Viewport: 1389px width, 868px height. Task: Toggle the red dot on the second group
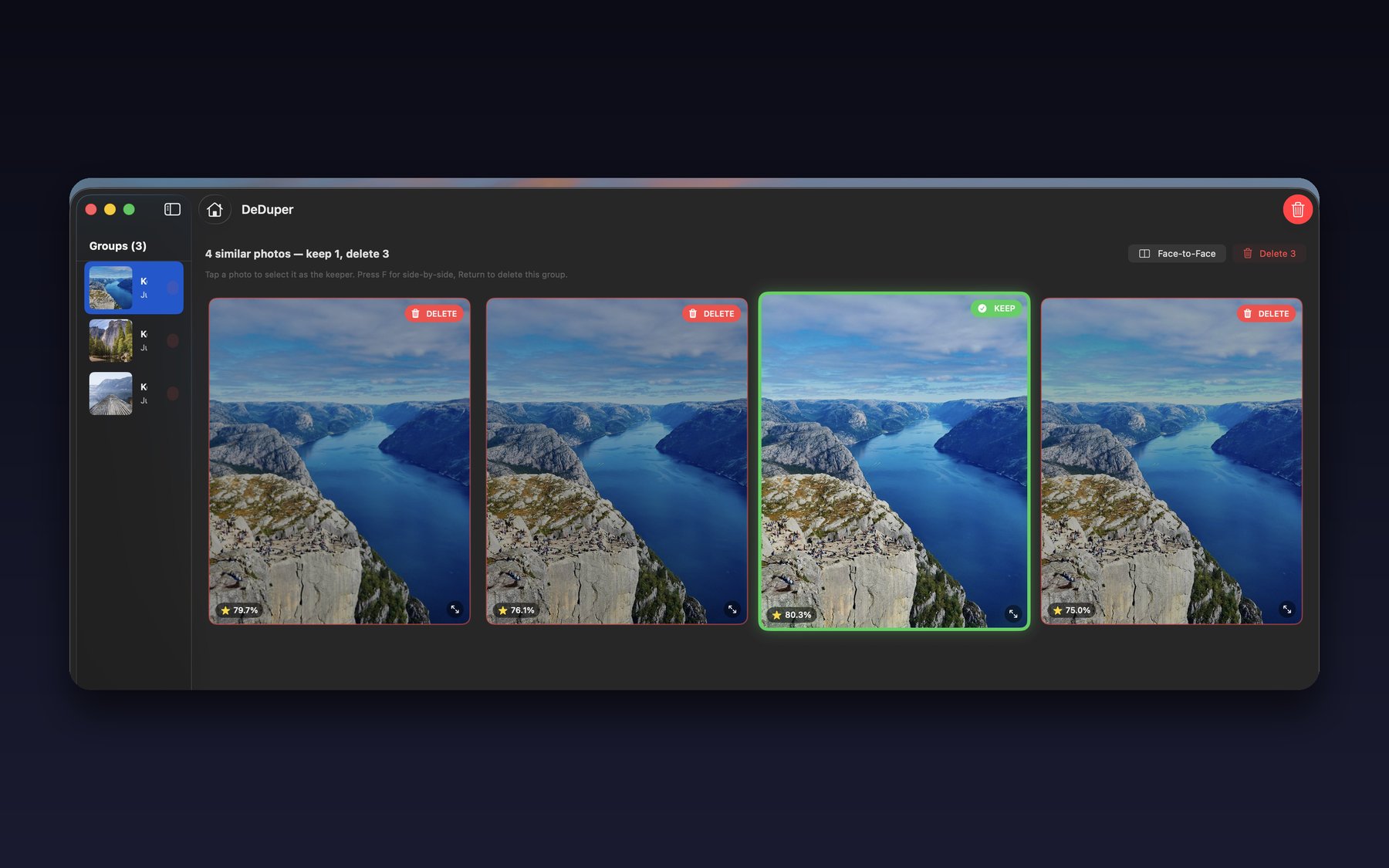pyautogui.click(x=173, y=340)
